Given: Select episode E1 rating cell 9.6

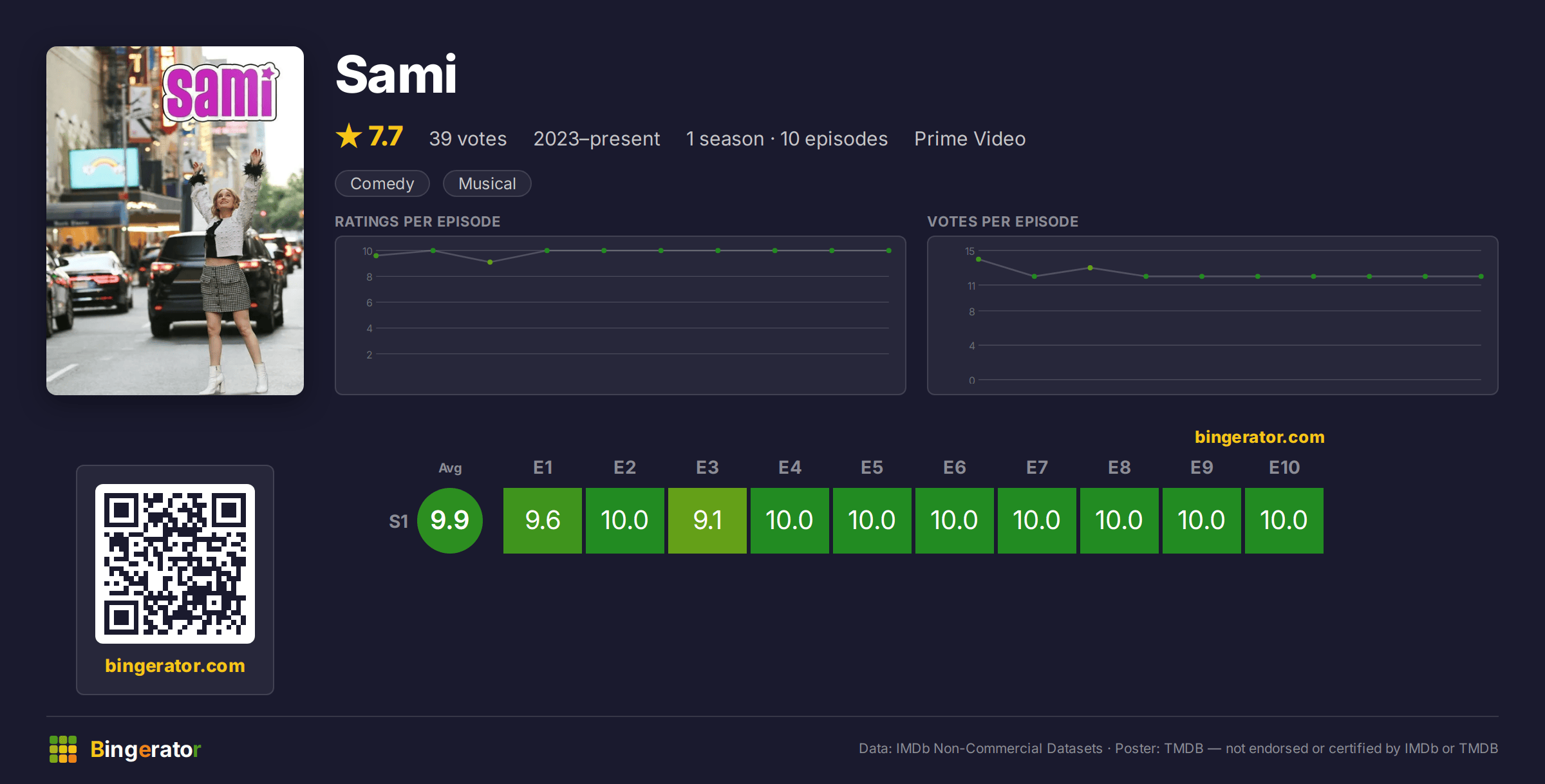Looking at the screenshot, I should 543,520.
